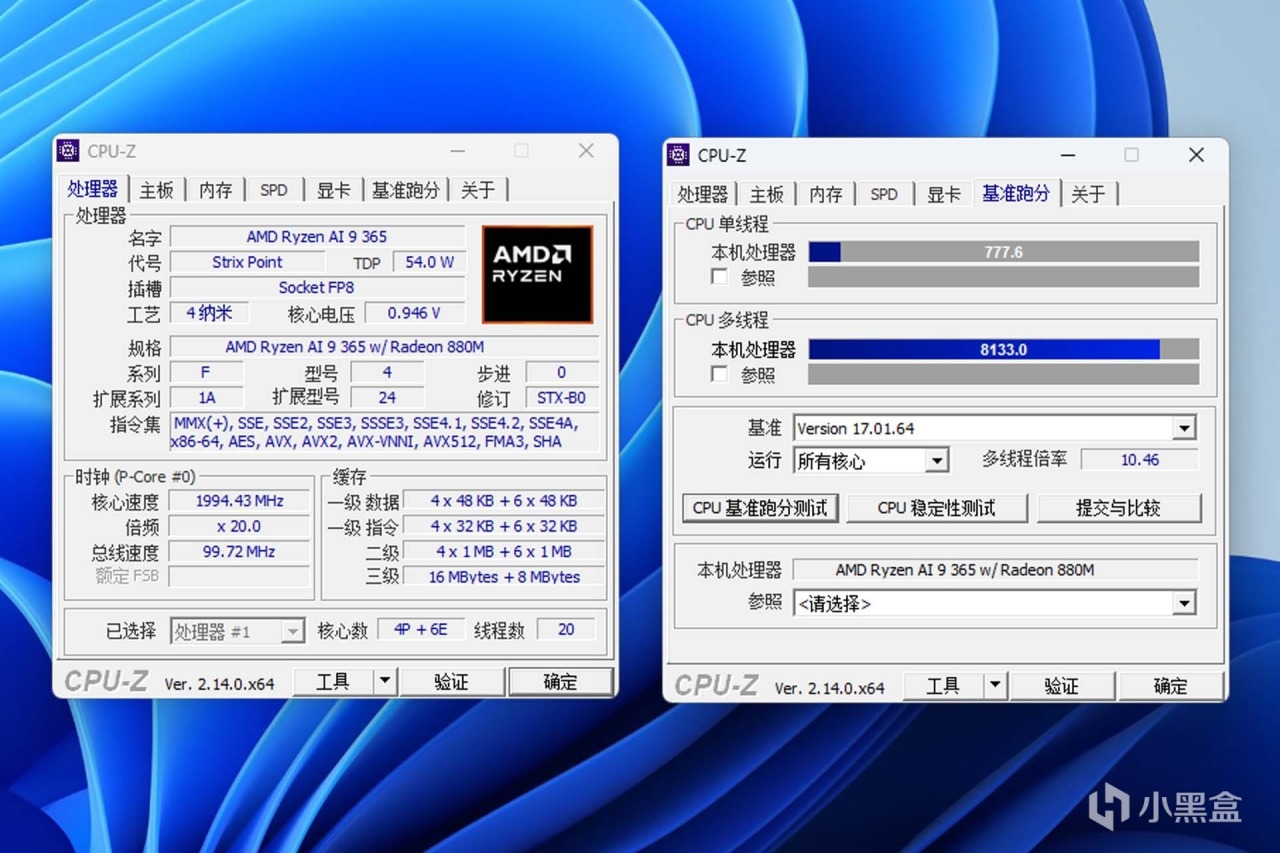Click the AMD Ryzen logo image
This screenshot has height=853, width=1280.
point(537,274)
